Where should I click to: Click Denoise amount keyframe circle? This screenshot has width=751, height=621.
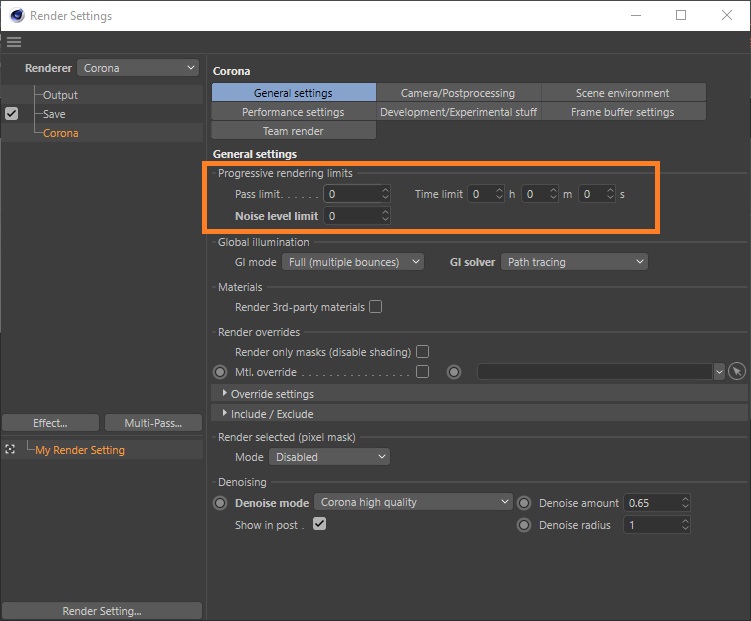click(525, 502)
